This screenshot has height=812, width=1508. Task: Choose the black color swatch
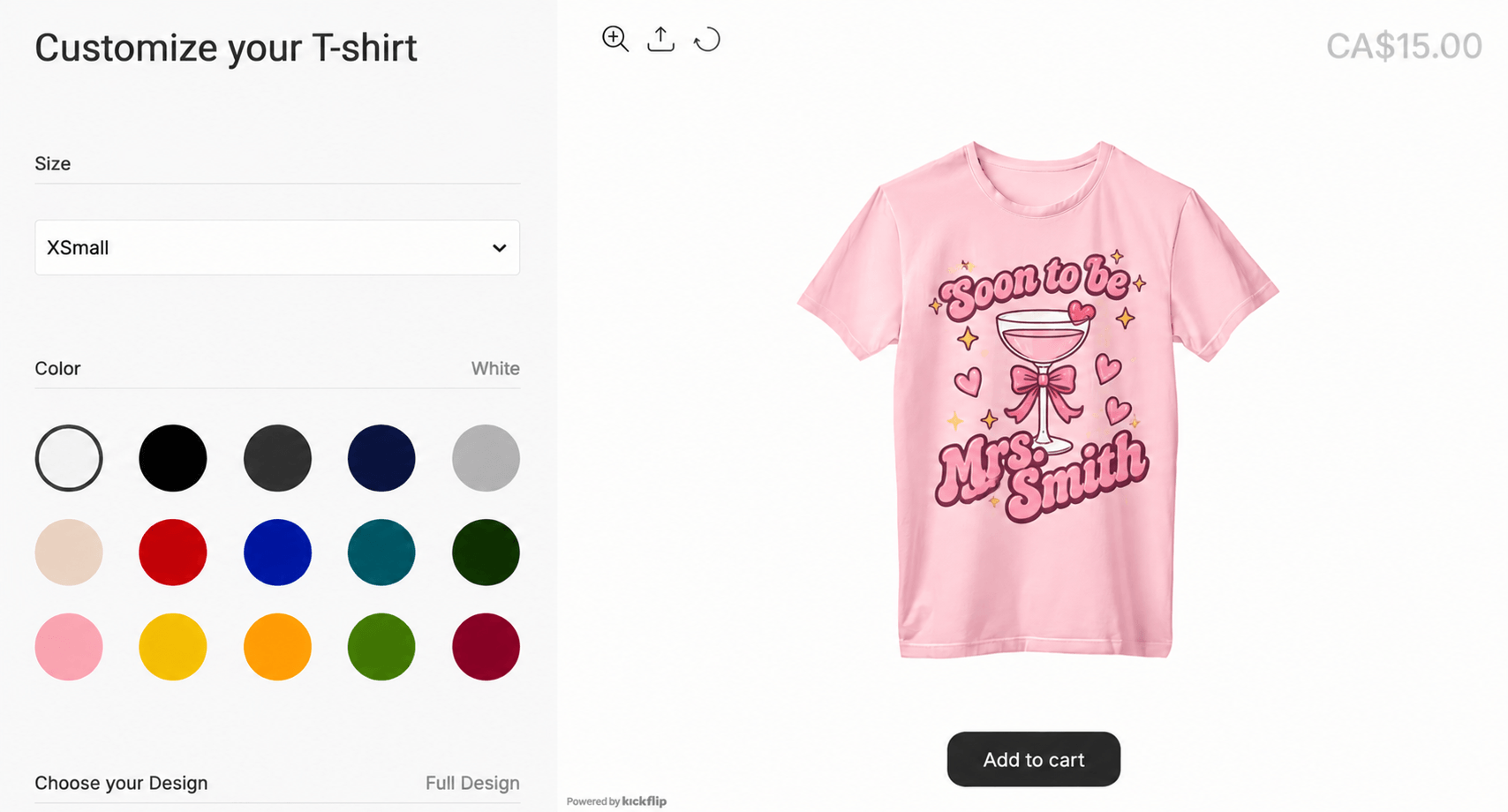[173, 458]
